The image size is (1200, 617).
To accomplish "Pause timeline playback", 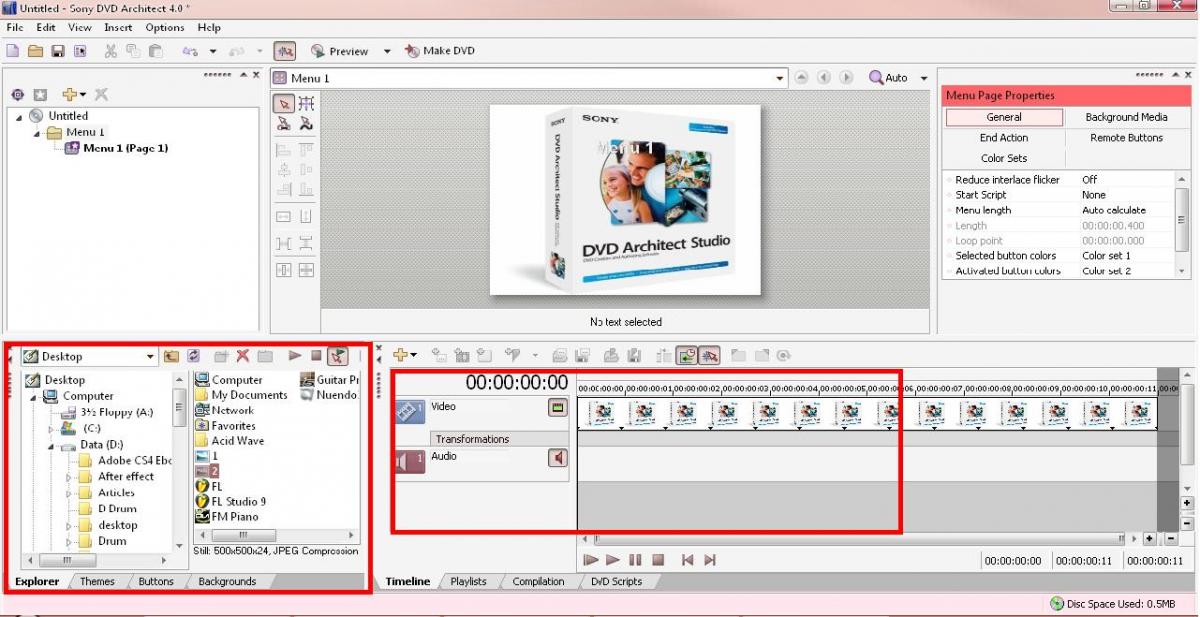I will pos(635,561).
